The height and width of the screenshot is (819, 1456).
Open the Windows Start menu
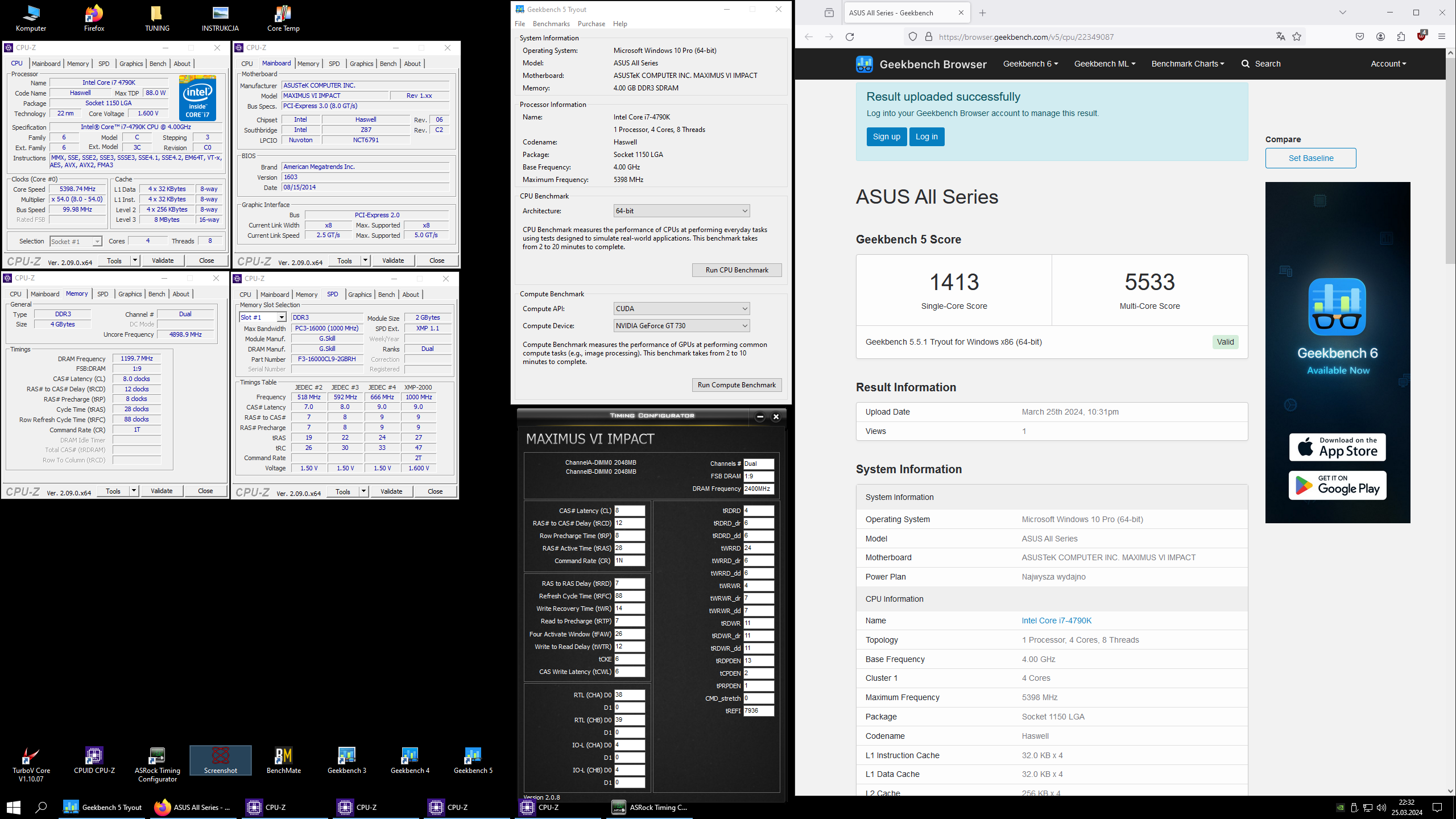pyautogui.click(x=13, y=807)
